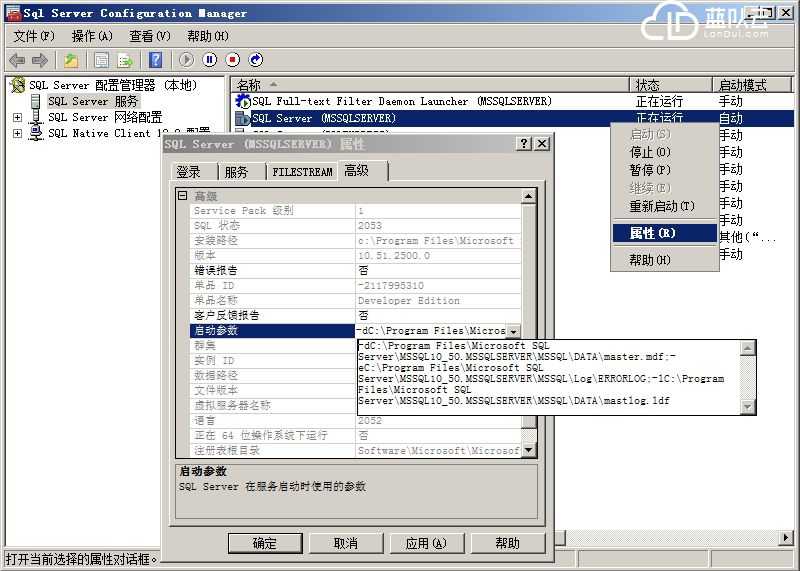This screenshot has height=571, width=800.
Task: Sort by the 名称 column header
Action: coord(431,85)
